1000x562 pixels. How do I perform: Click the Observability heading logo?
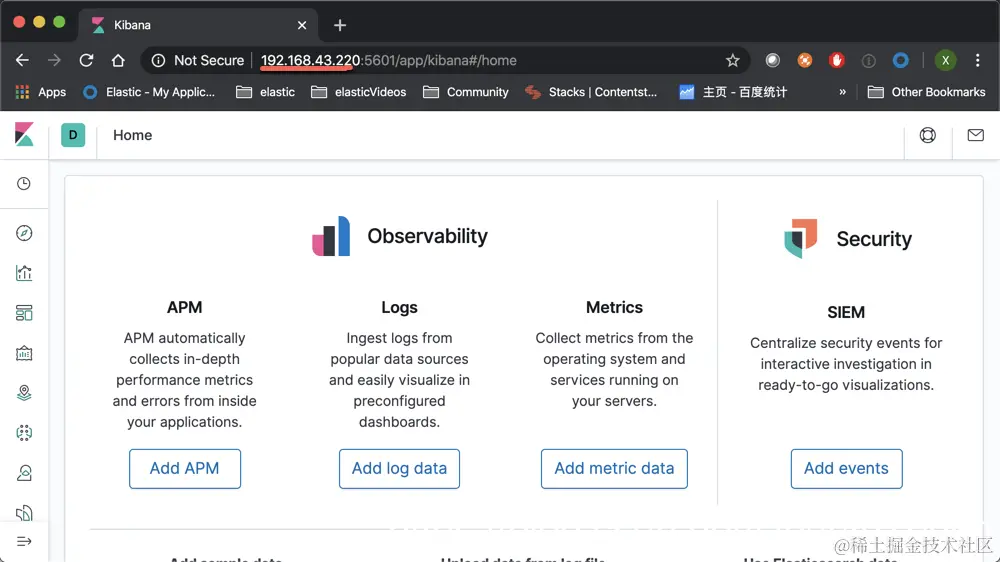[331, 236]
